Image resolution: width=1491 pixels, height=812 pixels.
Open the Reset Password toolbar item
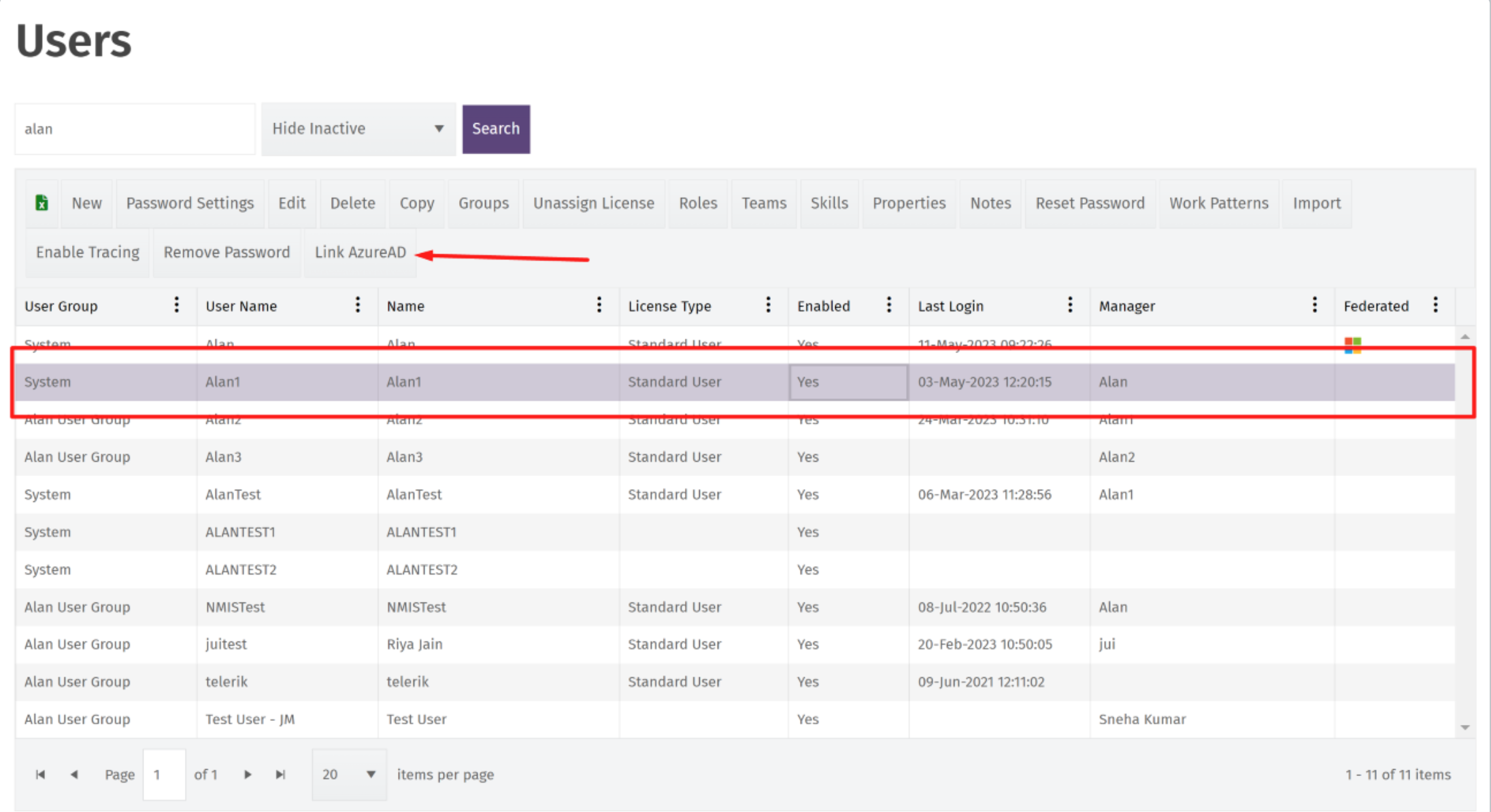tap(1090, 203)
